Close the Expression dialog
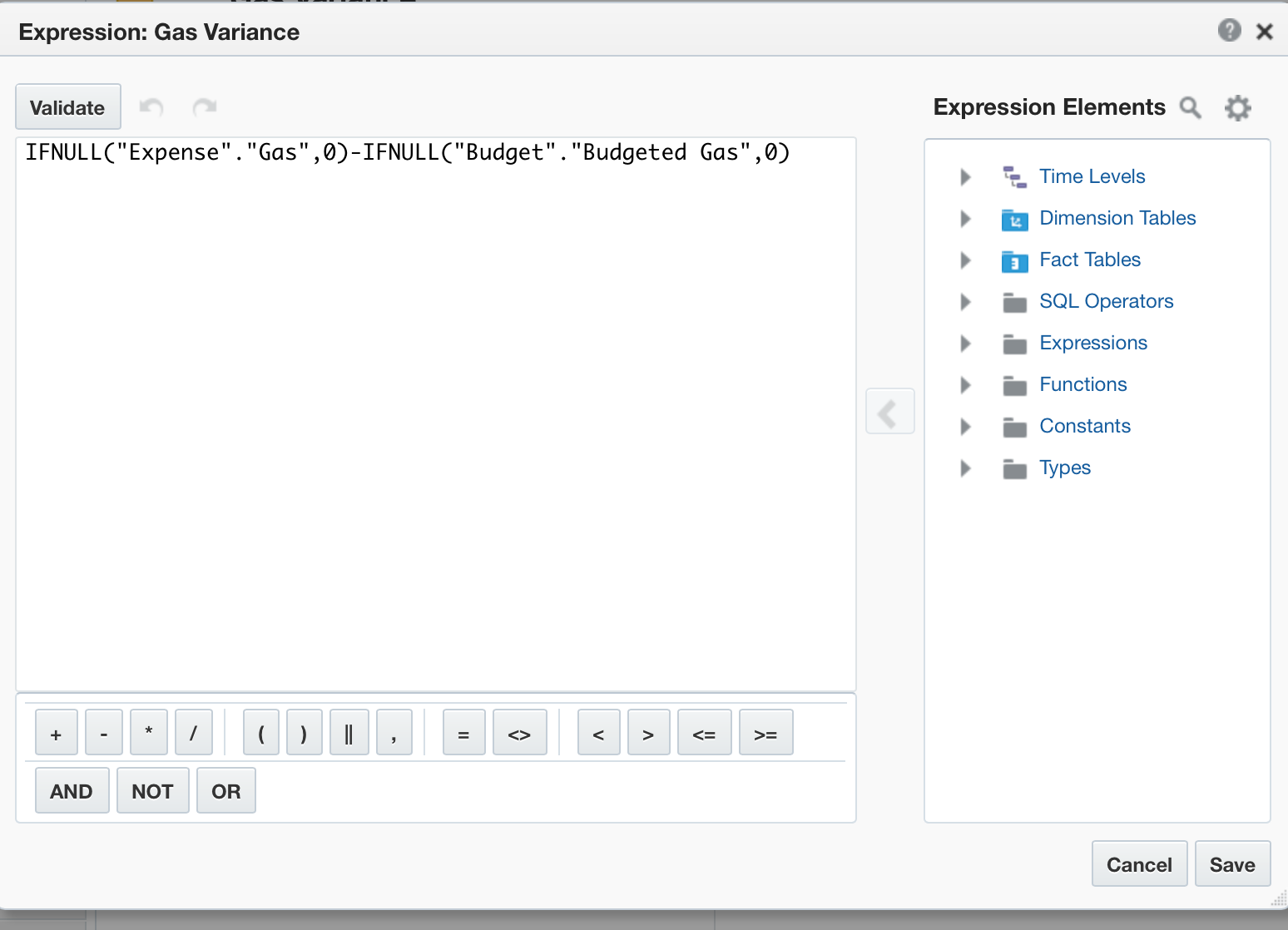Screen dimensions: 1288x930 1265,32
